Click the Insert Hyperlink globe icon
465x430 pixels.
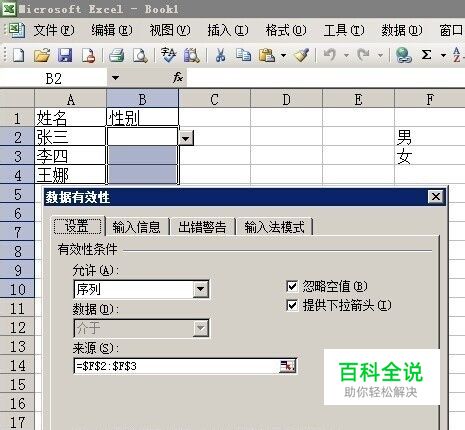pyautogui.click(x=403, y=55)
